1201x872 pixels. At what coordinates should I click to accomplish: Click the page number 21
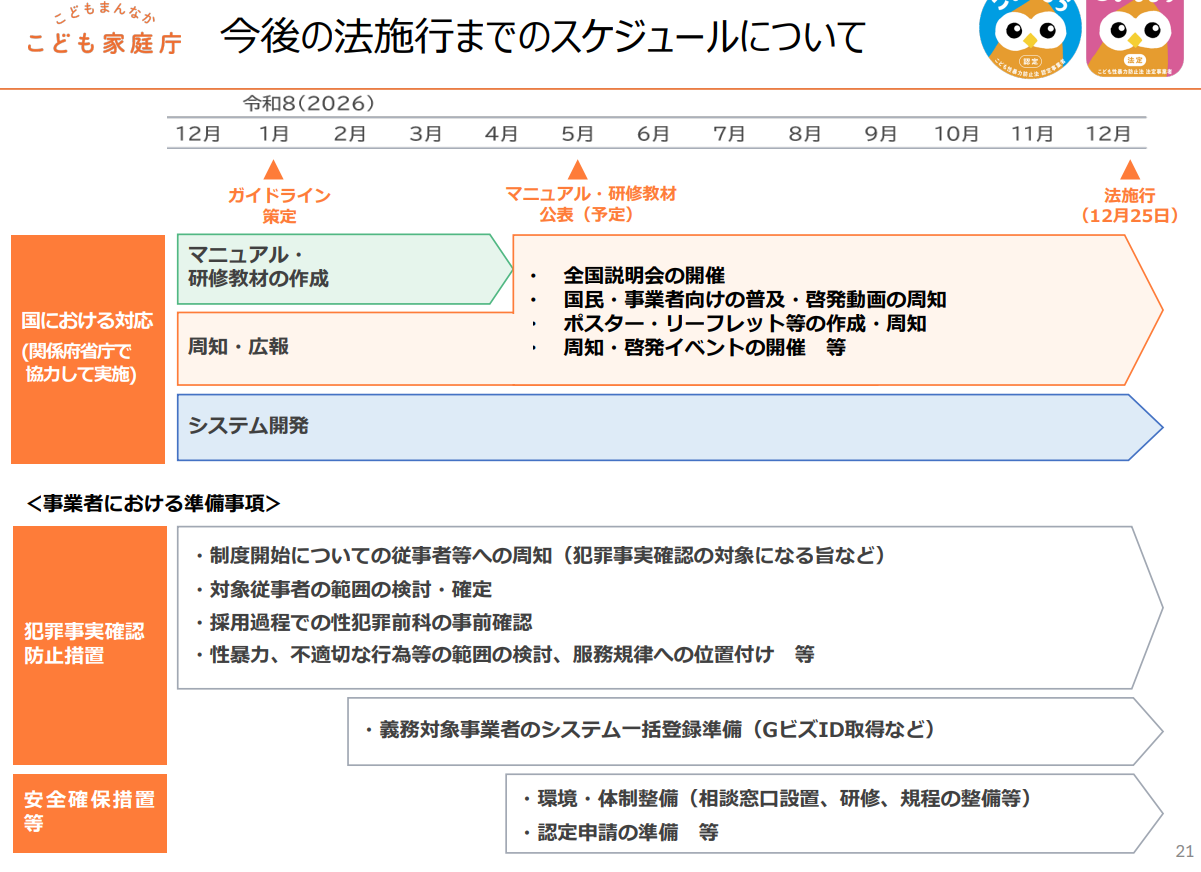(x=1184, y=852)
